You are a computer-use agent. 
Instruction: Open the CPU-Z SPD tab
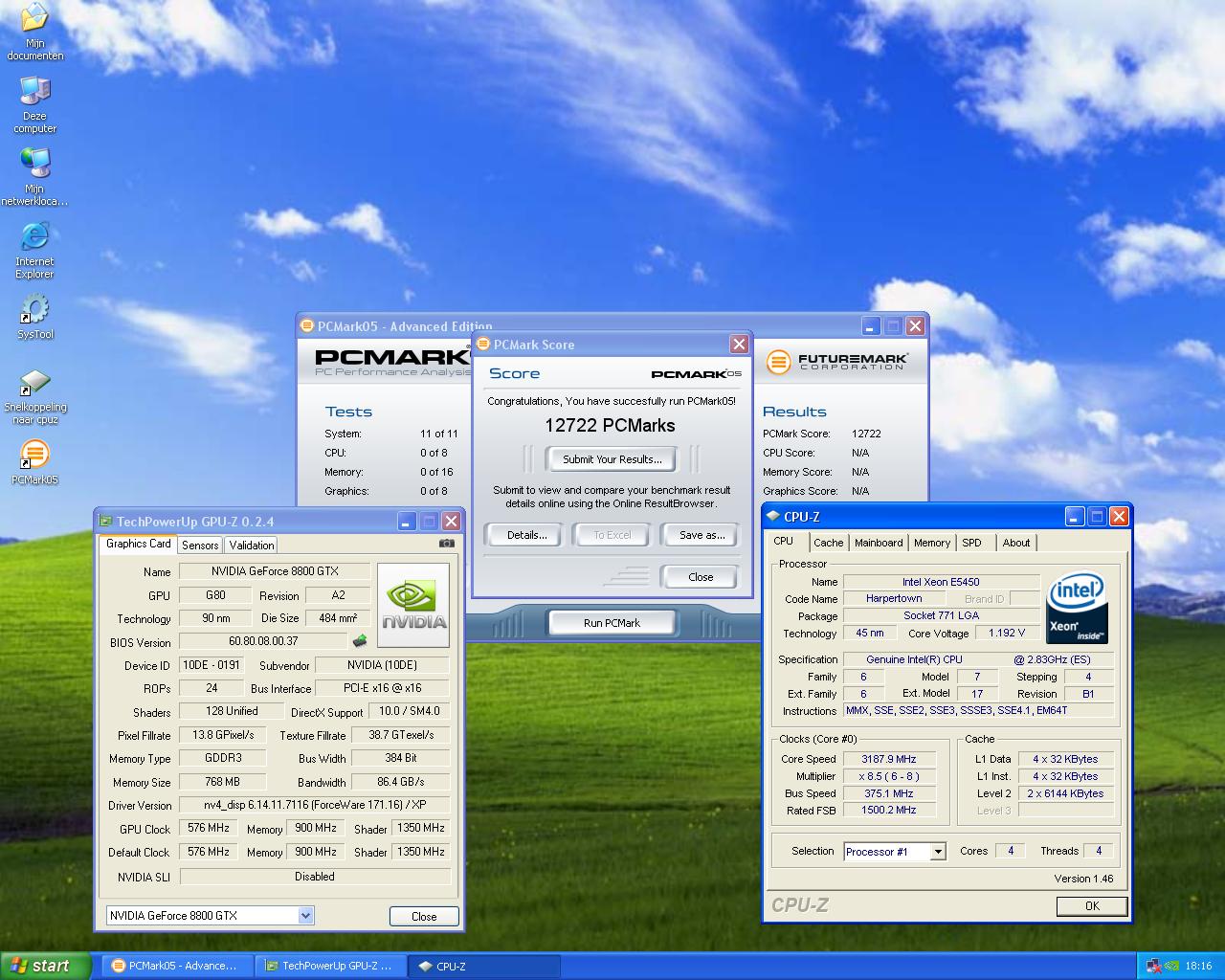972,543
